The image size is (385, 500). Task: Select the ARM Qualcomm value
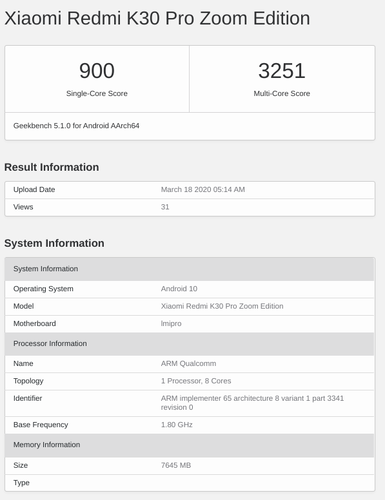(188, 363)
